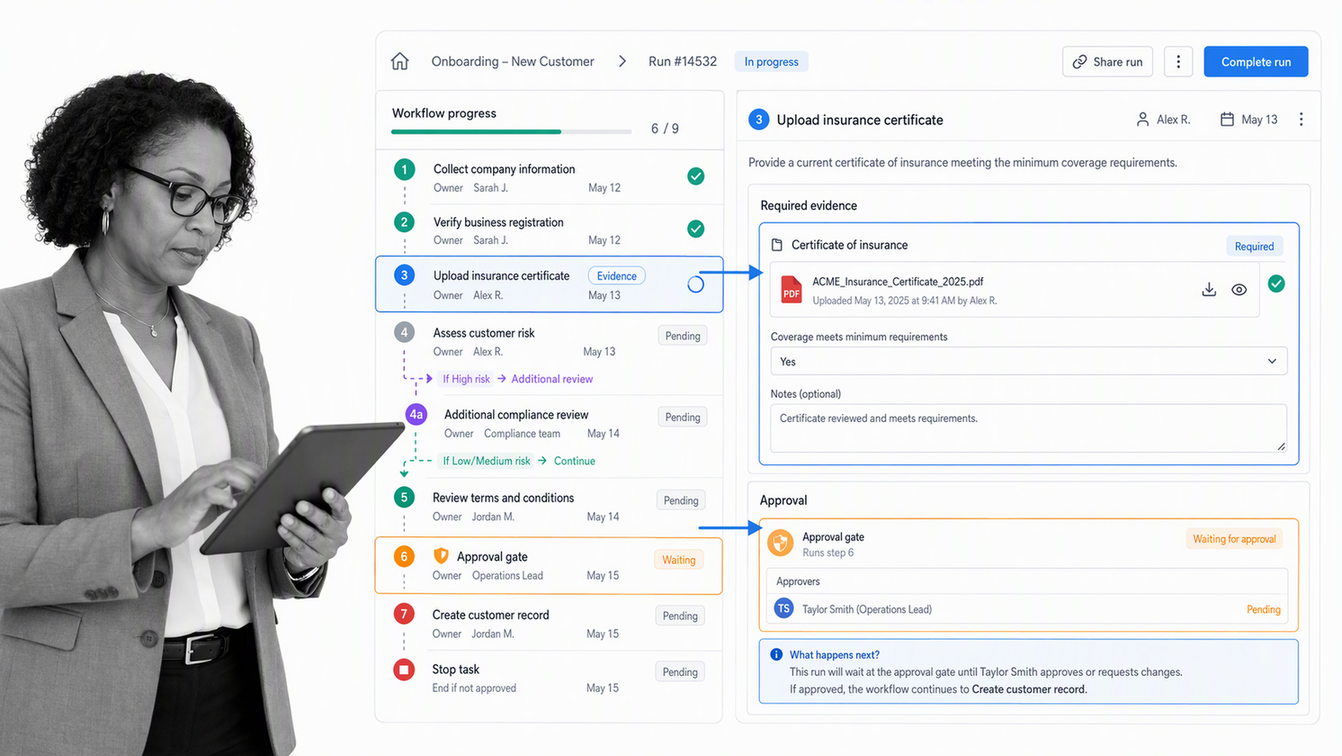The height and width of the screenshot is (756, 1342).
Task: Click the green checkmark for Collect company information
Action: (x=696, y=176)
